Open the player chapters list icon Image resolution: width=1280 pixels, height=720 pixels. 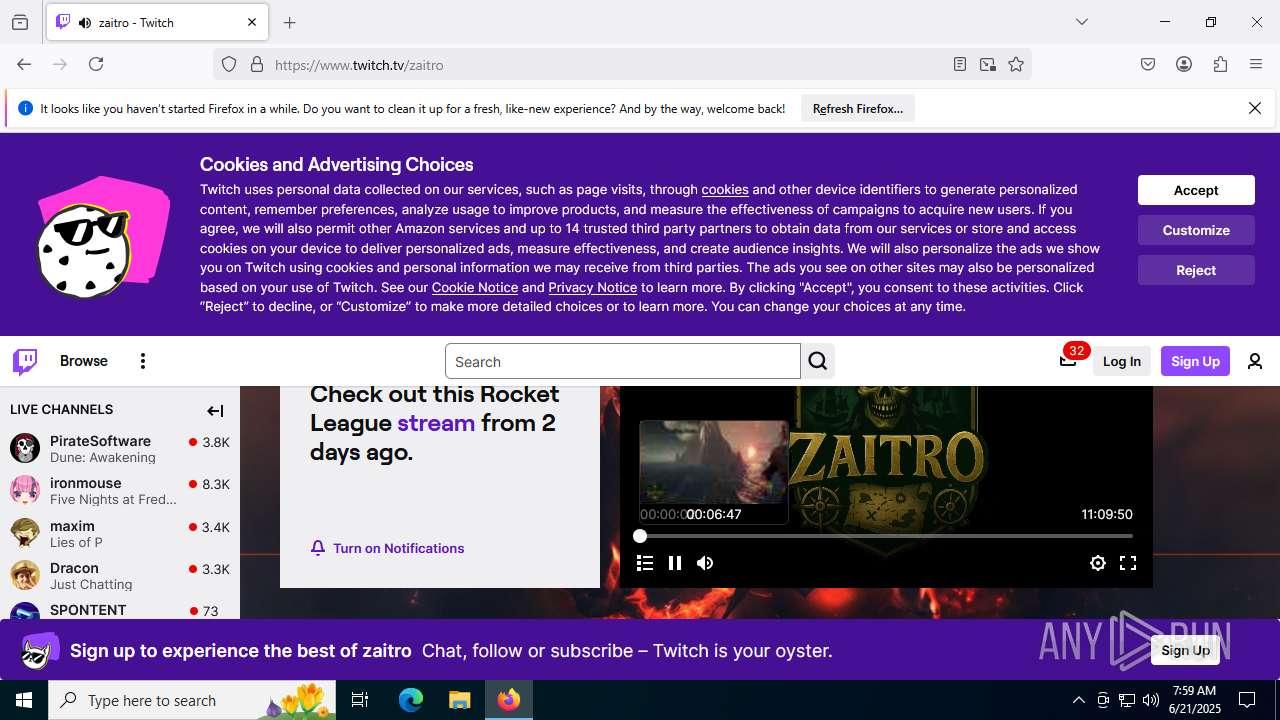pyautogui.click(x=645, y=563)
